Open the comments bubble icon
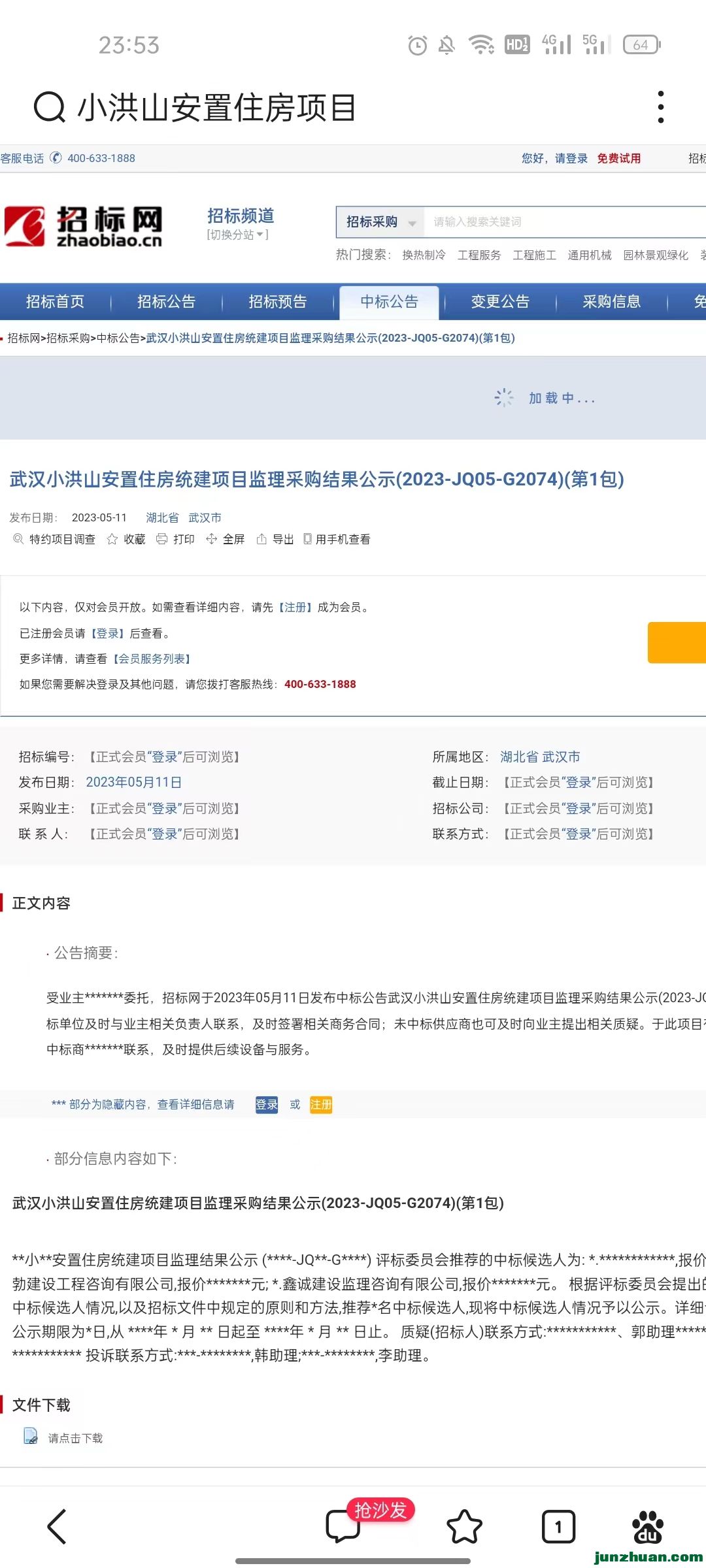 point(343,1527)
